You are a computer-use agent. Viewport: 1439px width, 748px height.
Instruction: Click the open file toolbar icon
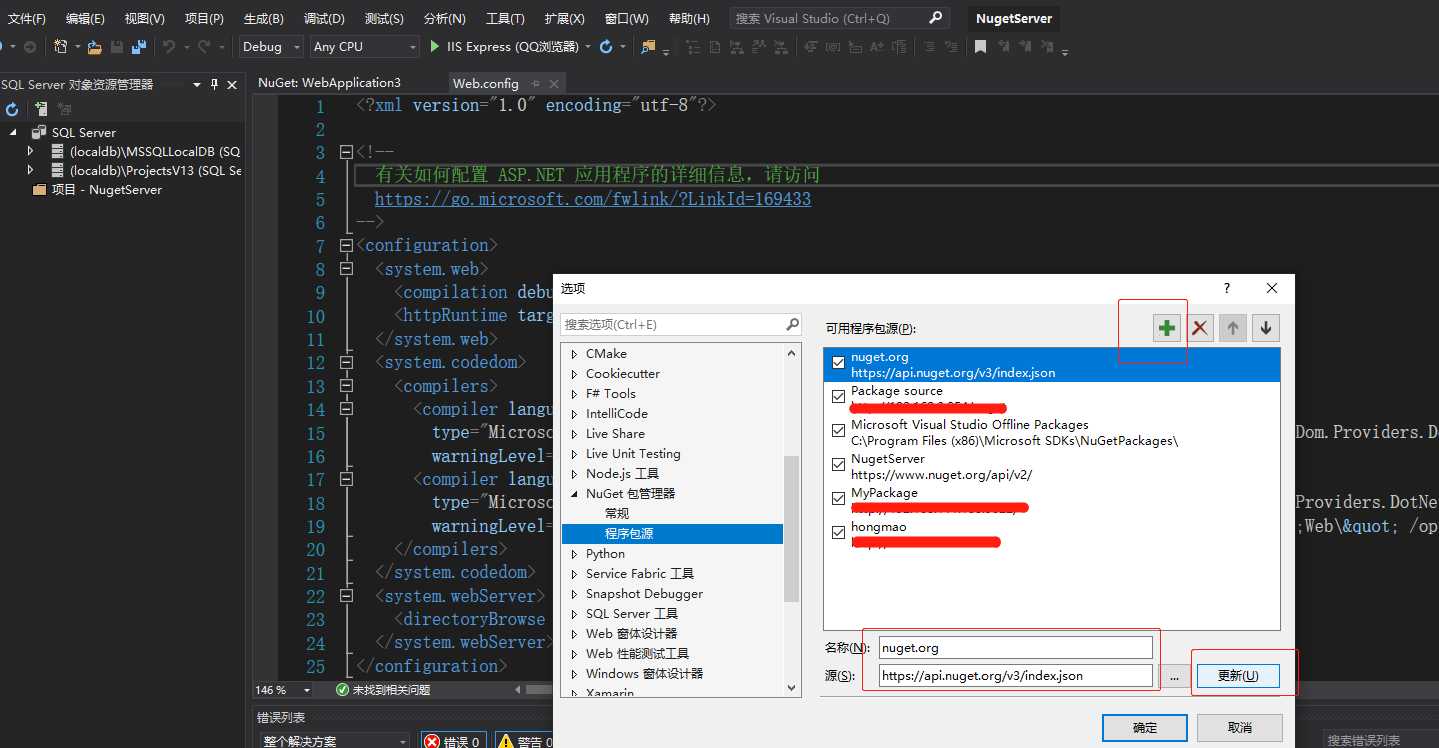94,46
